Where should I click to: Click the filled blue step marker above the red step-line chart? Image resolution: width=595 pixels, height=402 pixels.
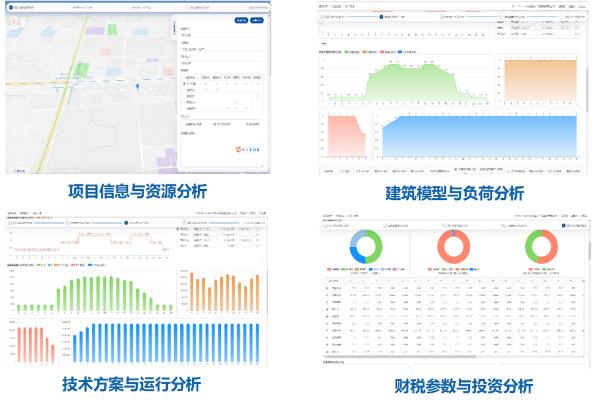pyautogui.click(x=126, y=223)
